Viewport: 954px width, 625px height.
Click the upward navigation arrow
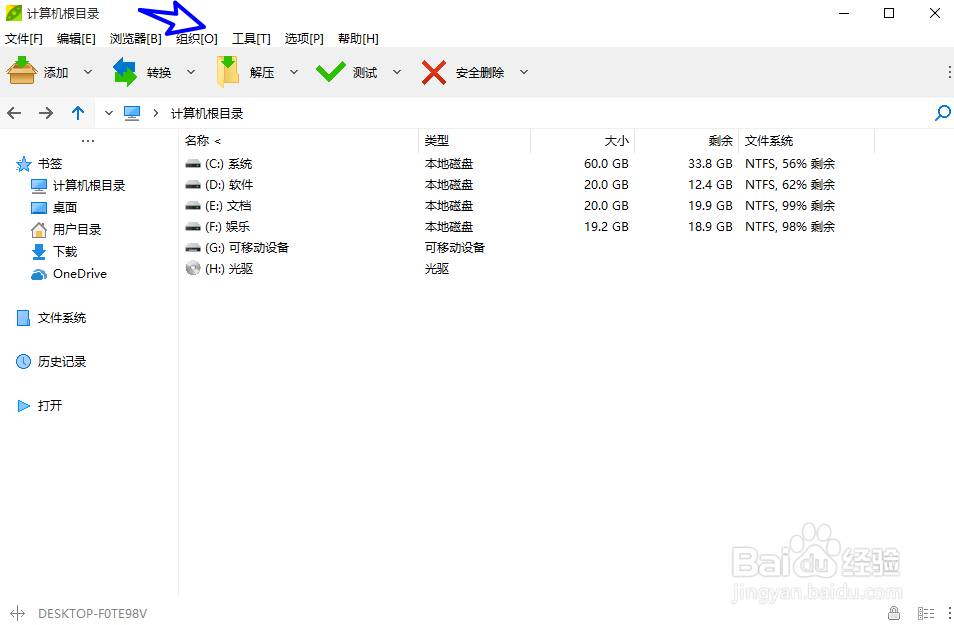point(78,112)
